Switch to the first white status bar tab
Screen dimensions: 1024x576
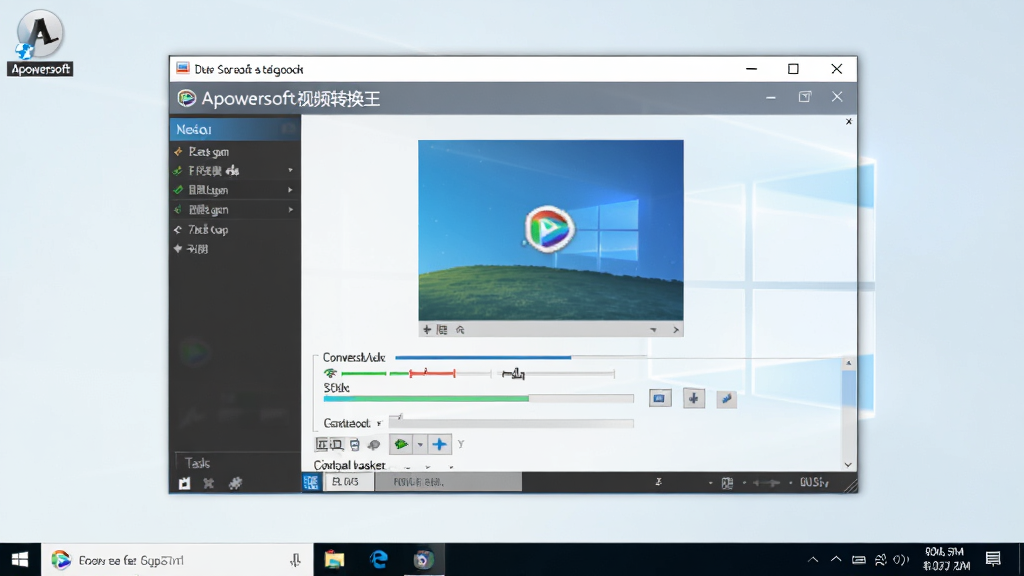(348, 482)
